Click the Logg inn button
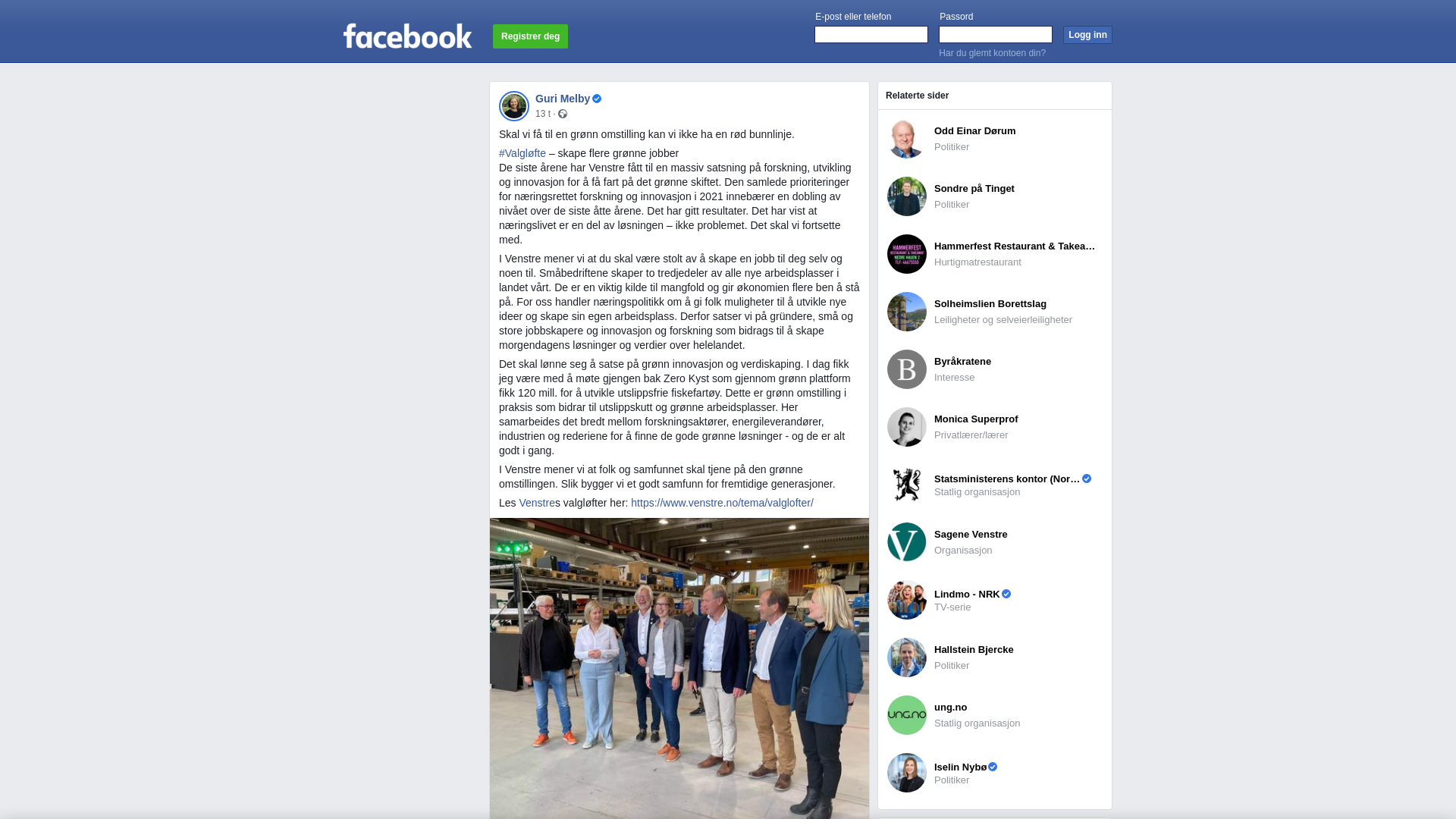The image size is (1456, 819). [x=1087, y=35]
